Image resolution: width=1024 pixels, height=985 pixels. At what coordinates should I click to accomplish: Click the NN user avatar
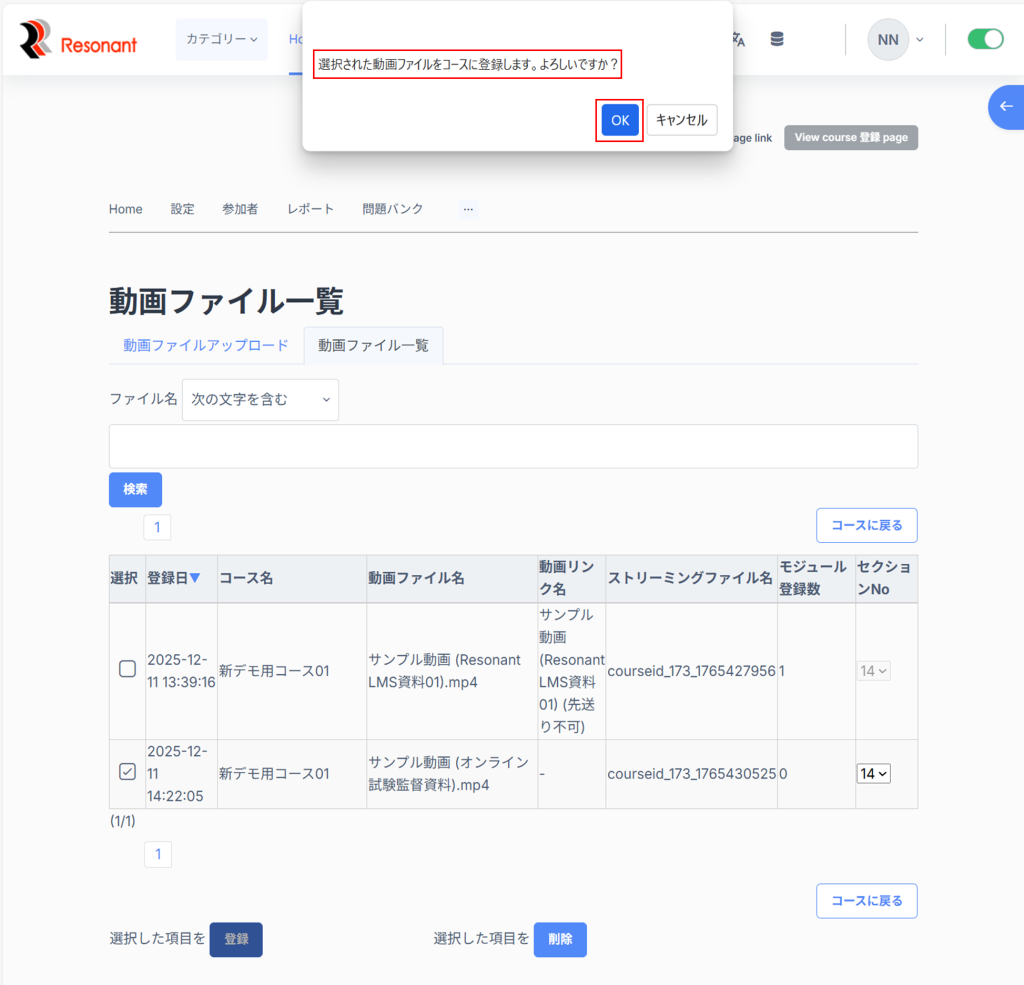tap(887, 40)
